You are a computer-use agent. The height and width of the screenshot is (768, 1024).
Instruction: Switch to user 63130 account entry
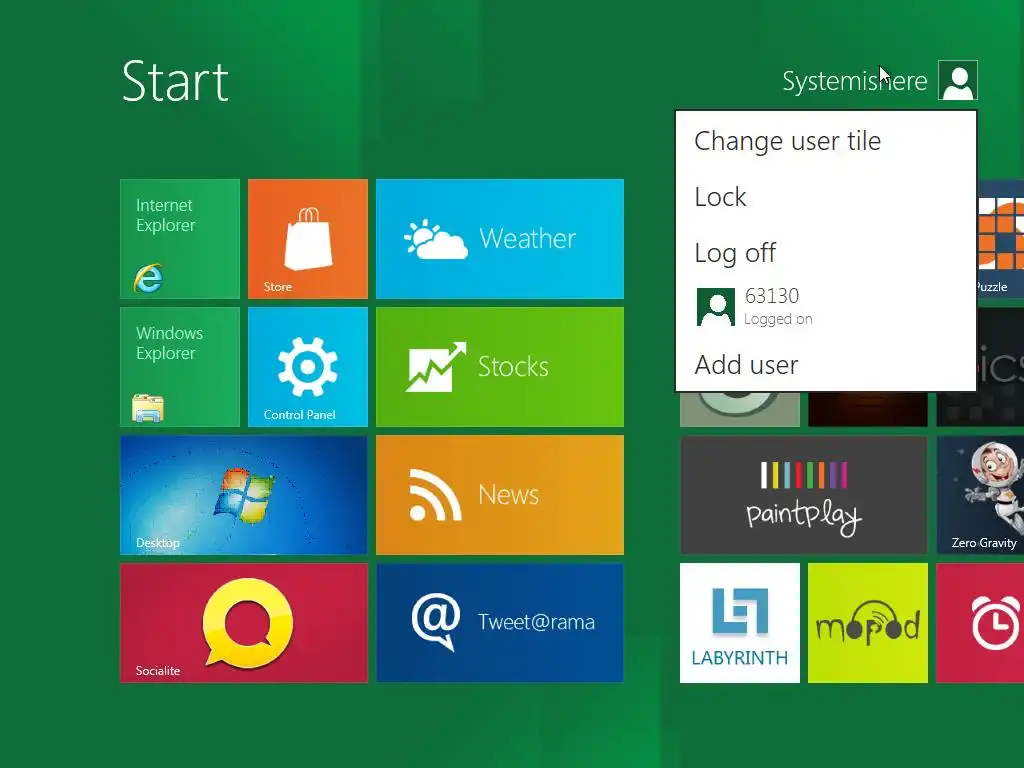(826, 307)
